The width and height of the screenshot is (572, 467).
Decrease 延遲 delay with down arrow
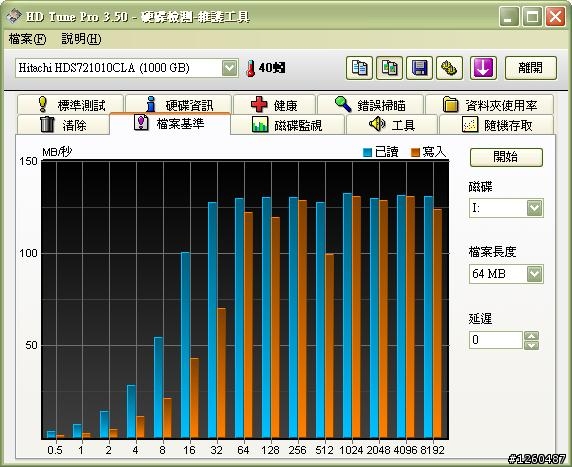[532, 345]
